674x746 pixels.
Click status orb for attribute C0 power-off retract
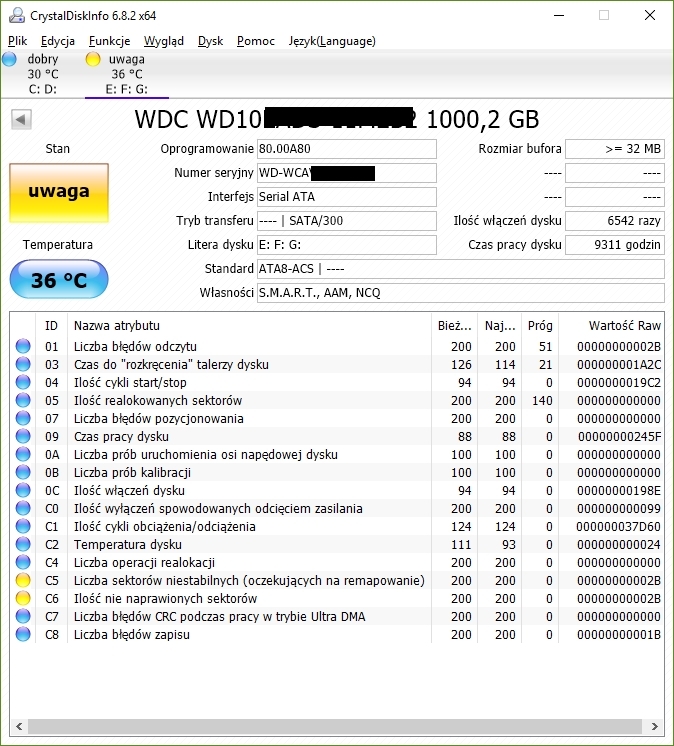tap(23, 508)
